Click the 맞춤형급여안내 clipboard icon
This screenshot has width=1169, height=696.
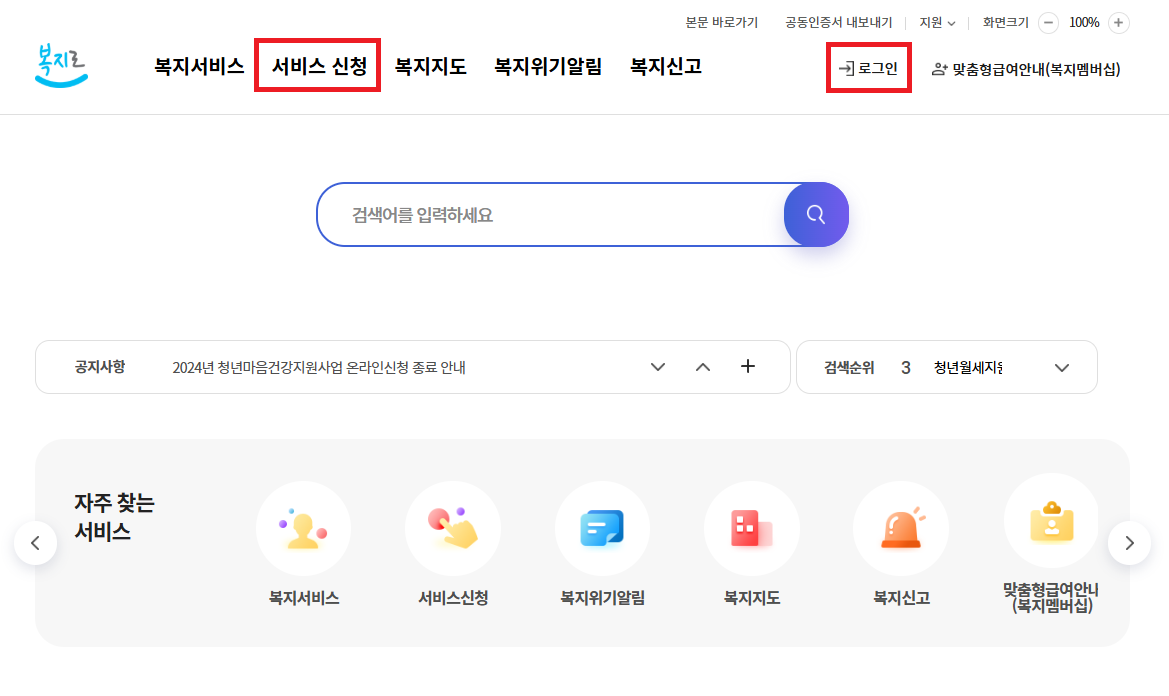(1051, 528)
